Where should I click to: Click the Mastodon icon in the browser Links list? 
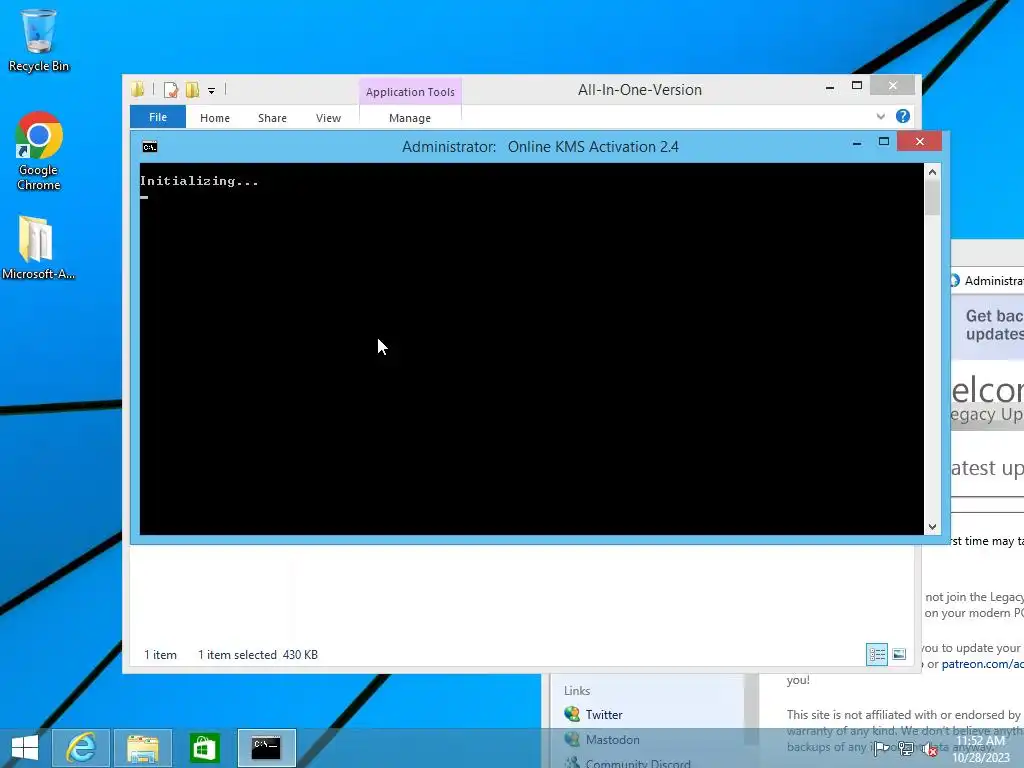coord(572,739)
